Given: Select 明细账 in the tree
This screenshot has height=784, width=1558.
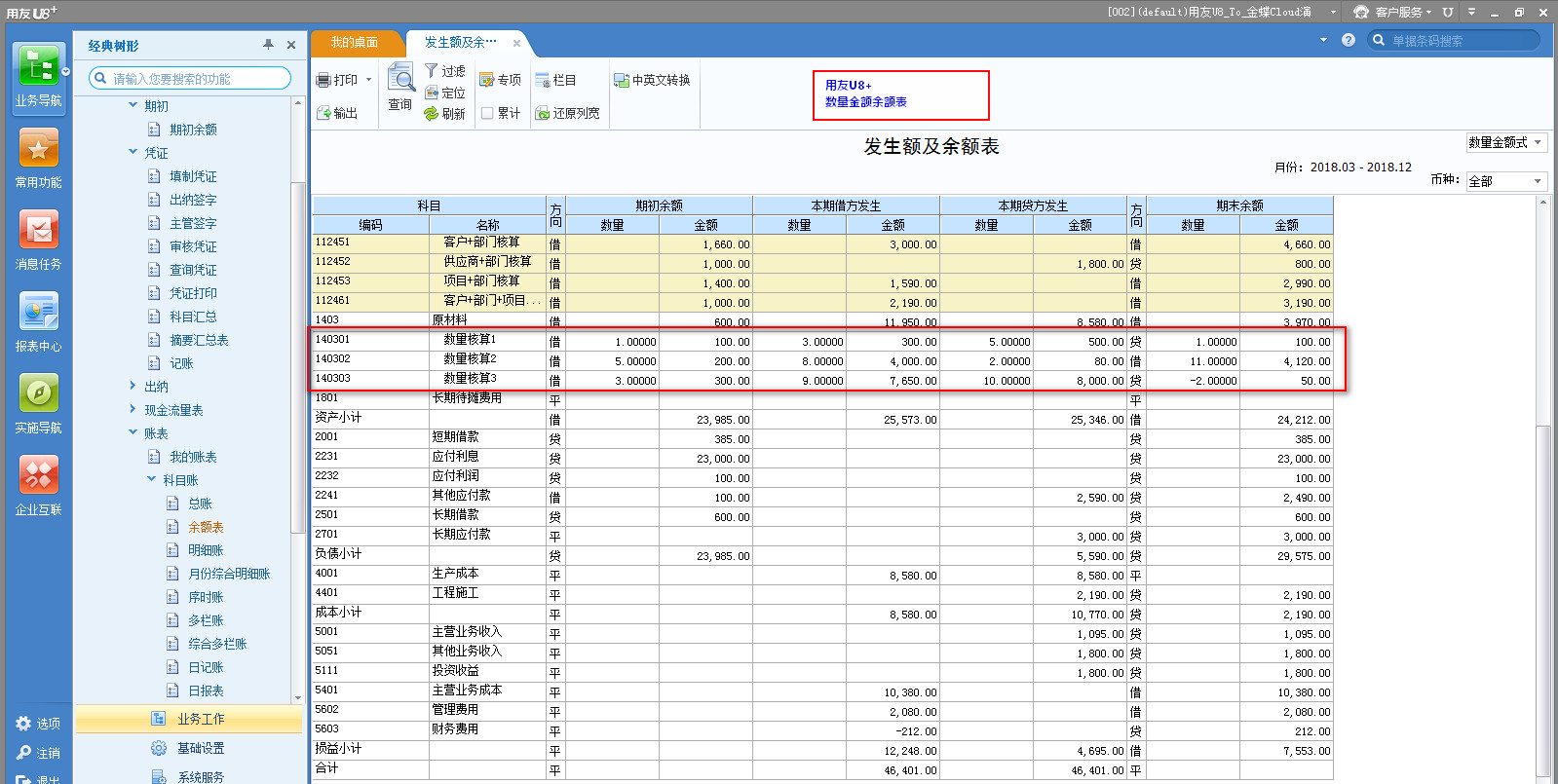Looking at the screenshot, I should click(206, 550).
